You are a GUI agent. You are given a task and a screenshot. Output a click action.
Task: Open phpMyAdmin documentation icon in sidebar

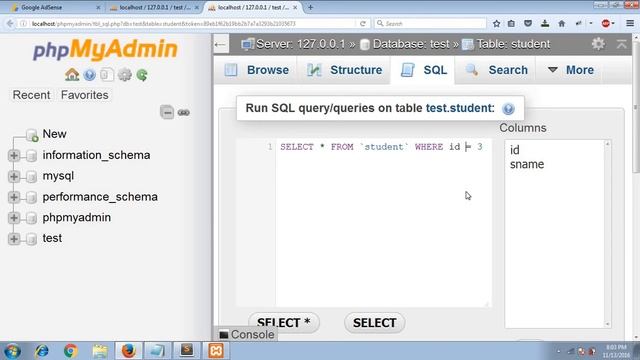pos(89,75)
